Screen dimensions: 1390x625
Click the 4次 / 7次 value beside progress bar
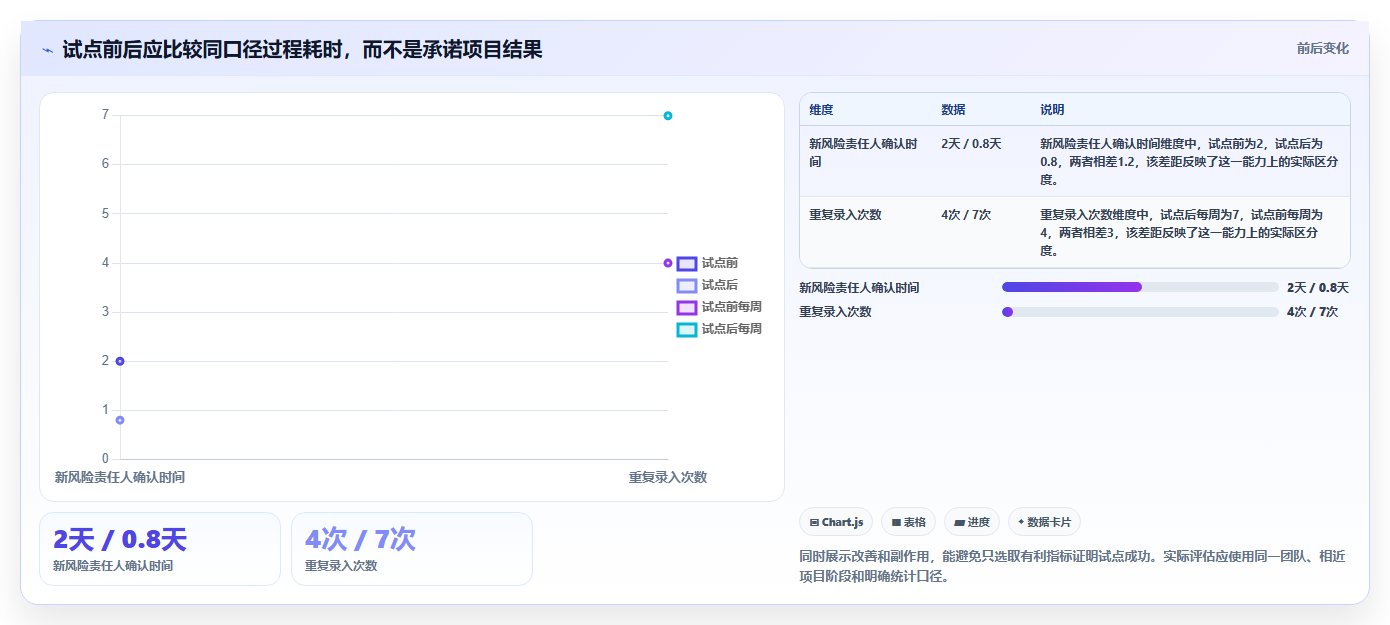point(1312,312)
